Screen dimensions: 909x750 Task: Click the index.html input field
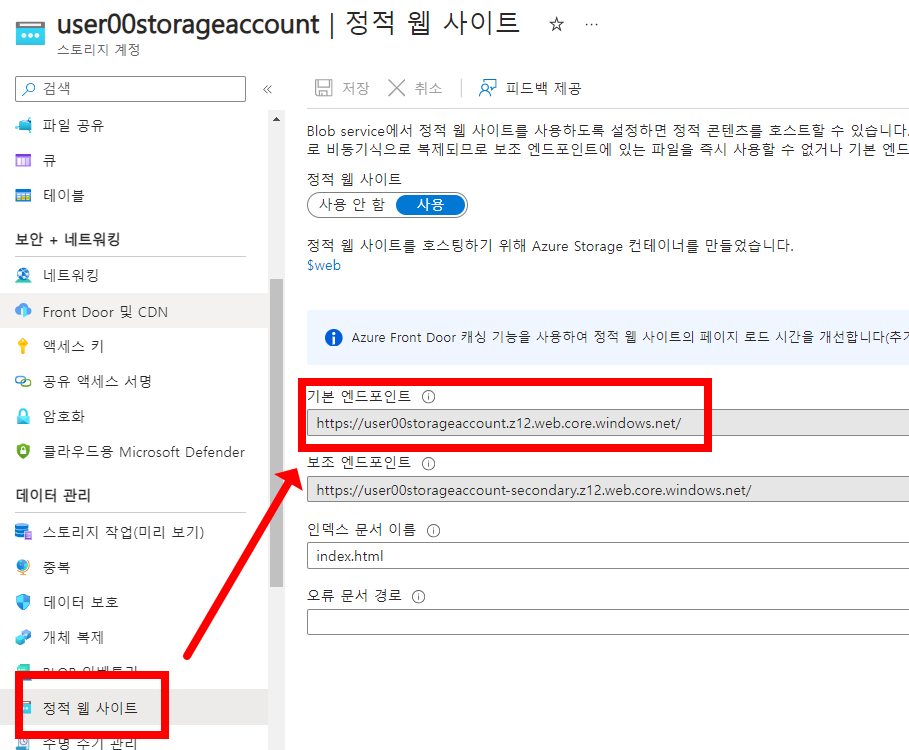point(608,556)
